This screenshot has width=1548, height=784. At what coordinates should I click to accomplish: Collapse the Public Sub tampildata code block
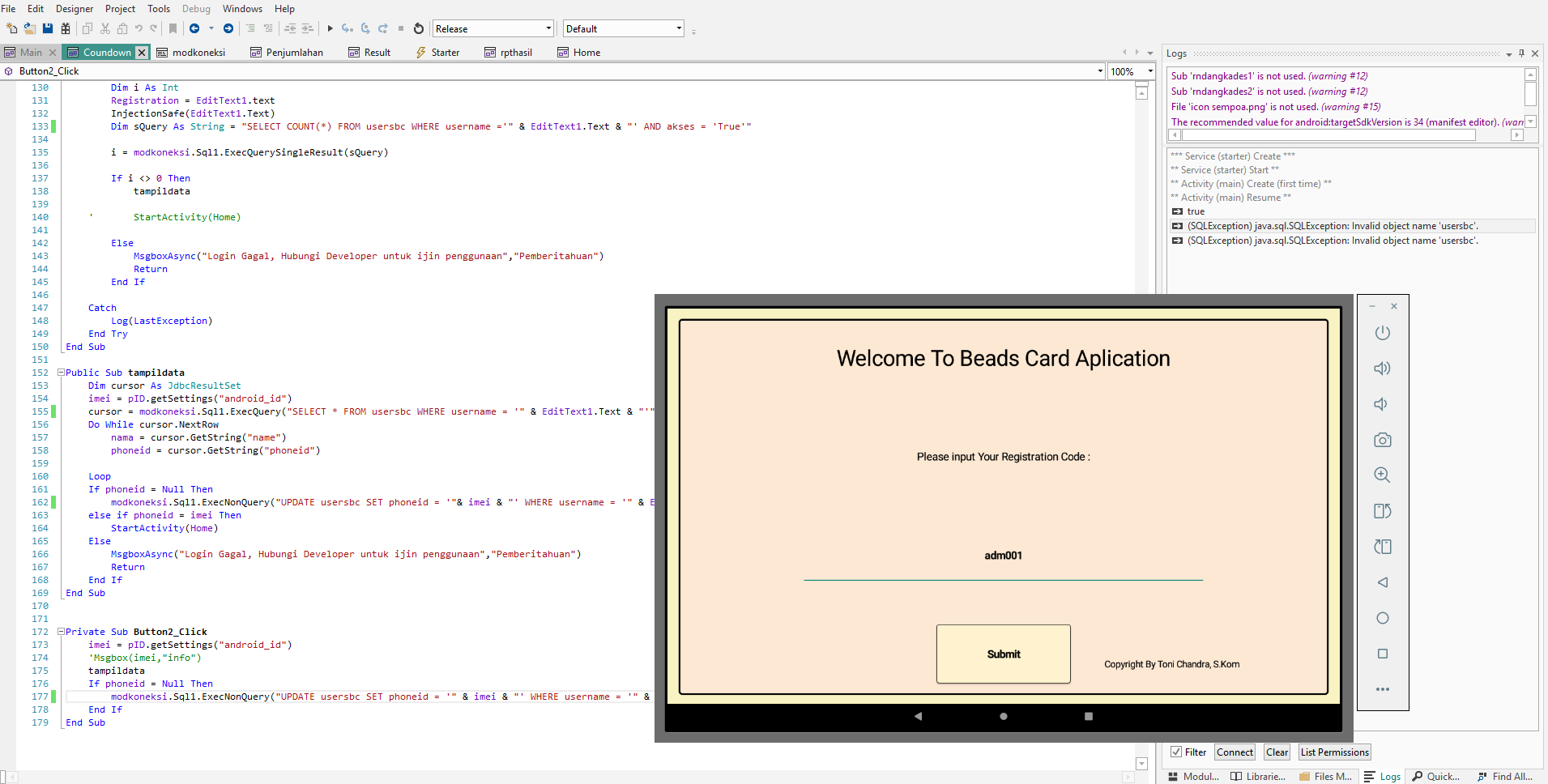click(x=61, y=373)
